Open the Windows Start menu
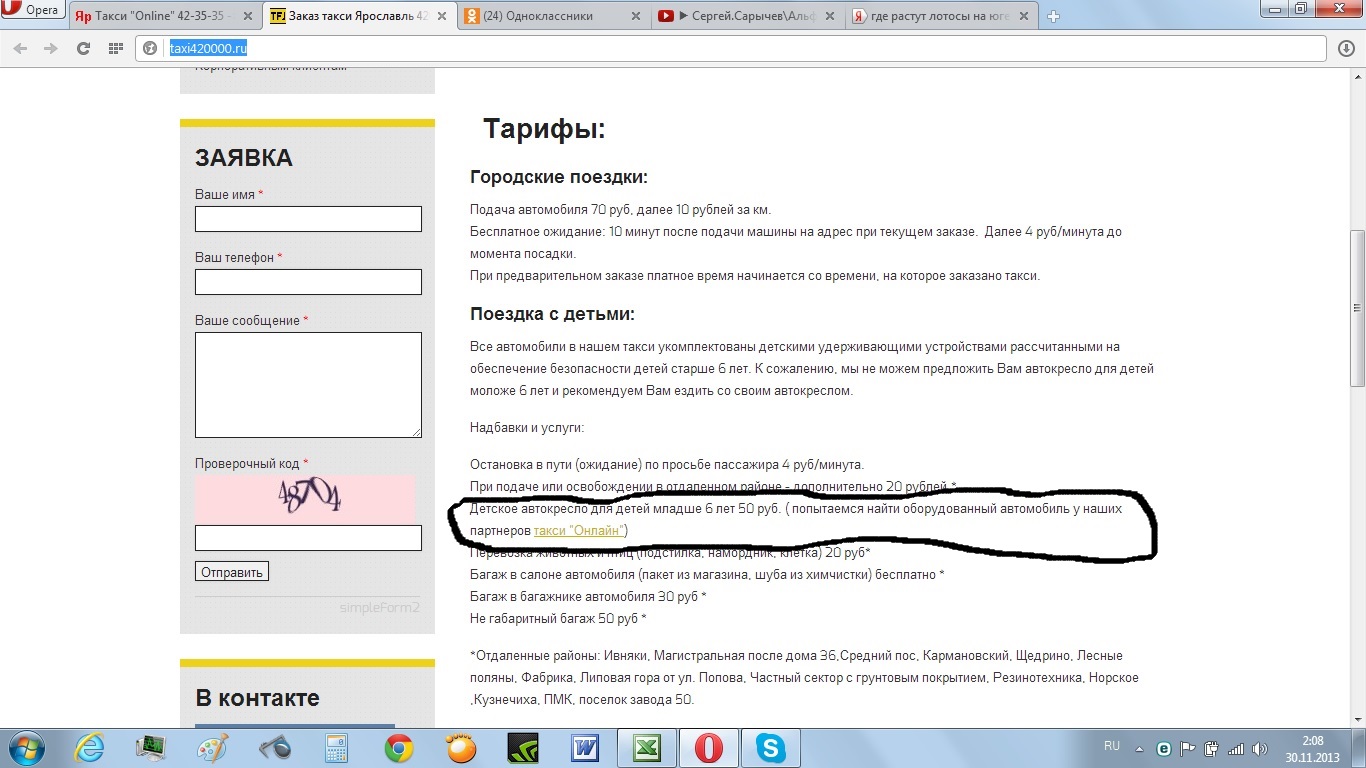 [x=24, y=748]
